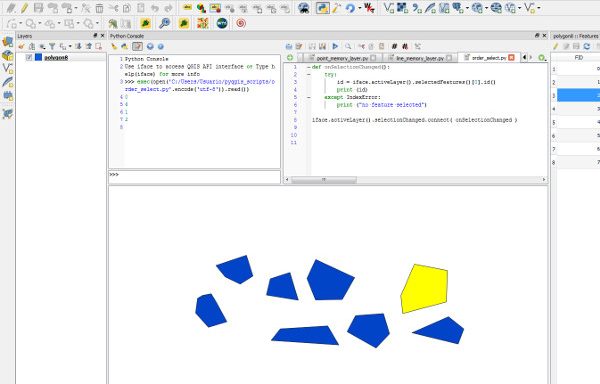Open dropdown beside fourth digitizing shape tool

coord(78,24)
